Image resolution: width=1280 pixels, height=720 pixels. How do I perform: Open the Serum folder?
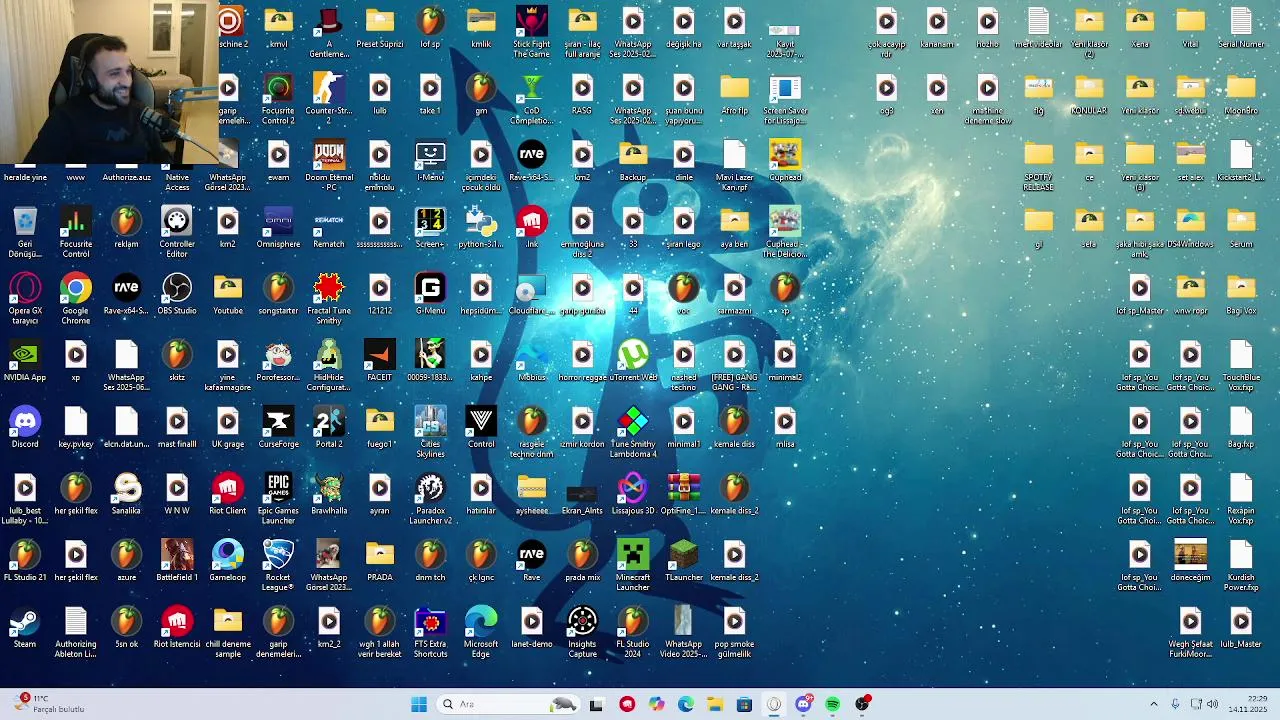1241,228
